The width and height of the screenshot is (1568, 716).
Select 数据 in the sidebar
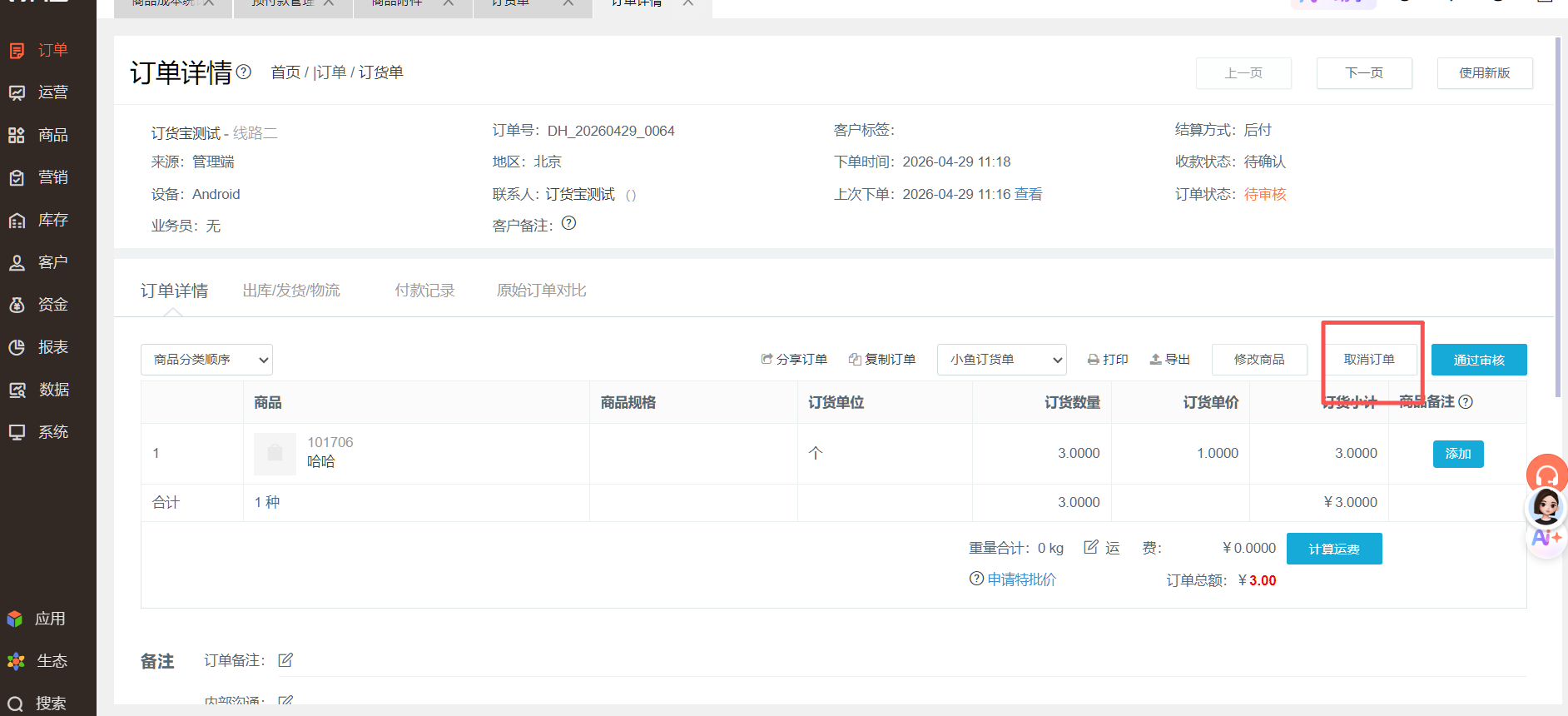point(38,390)
